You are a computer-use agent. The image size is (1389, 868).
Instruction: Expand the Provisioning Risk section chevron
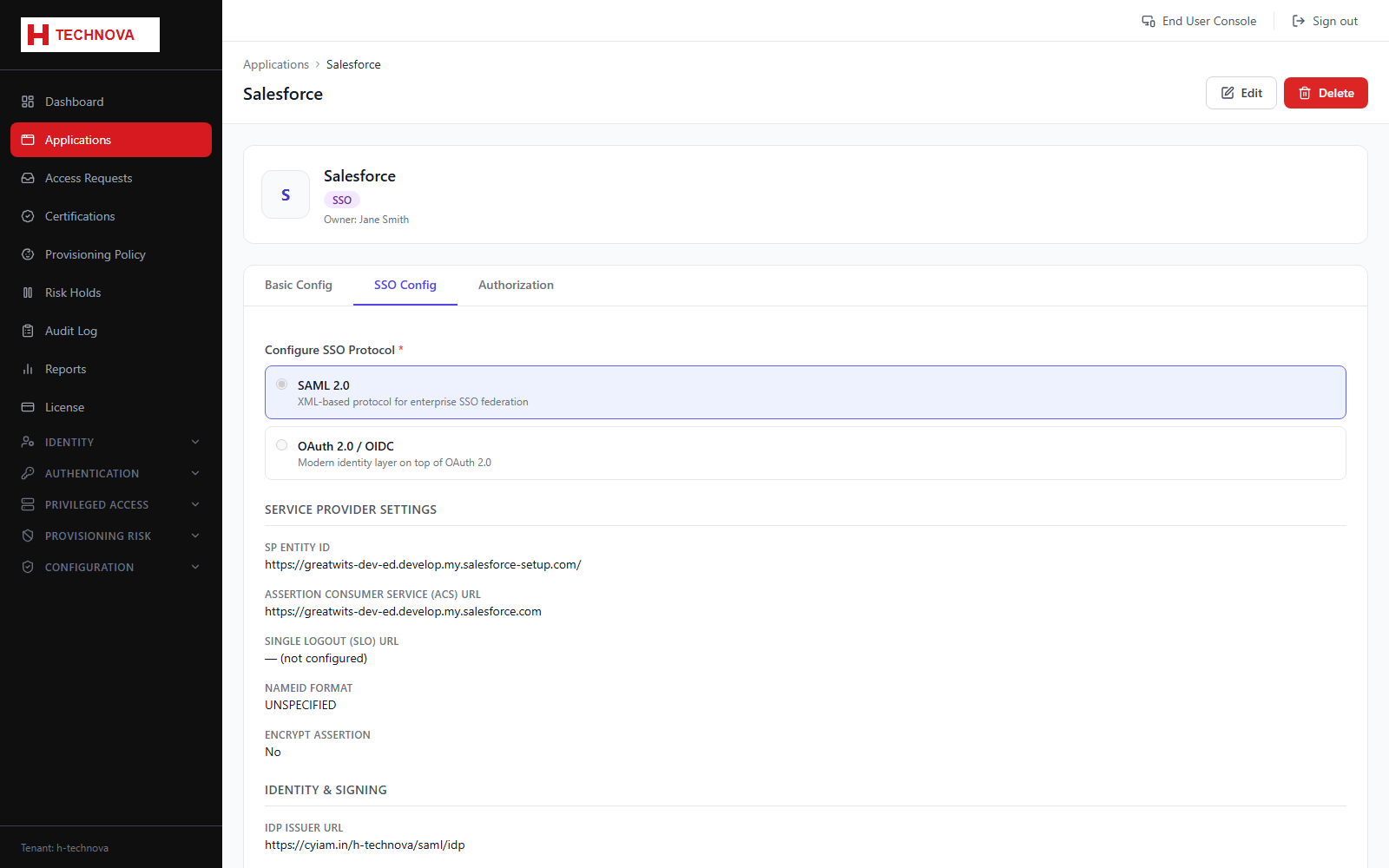coord(195,536)
